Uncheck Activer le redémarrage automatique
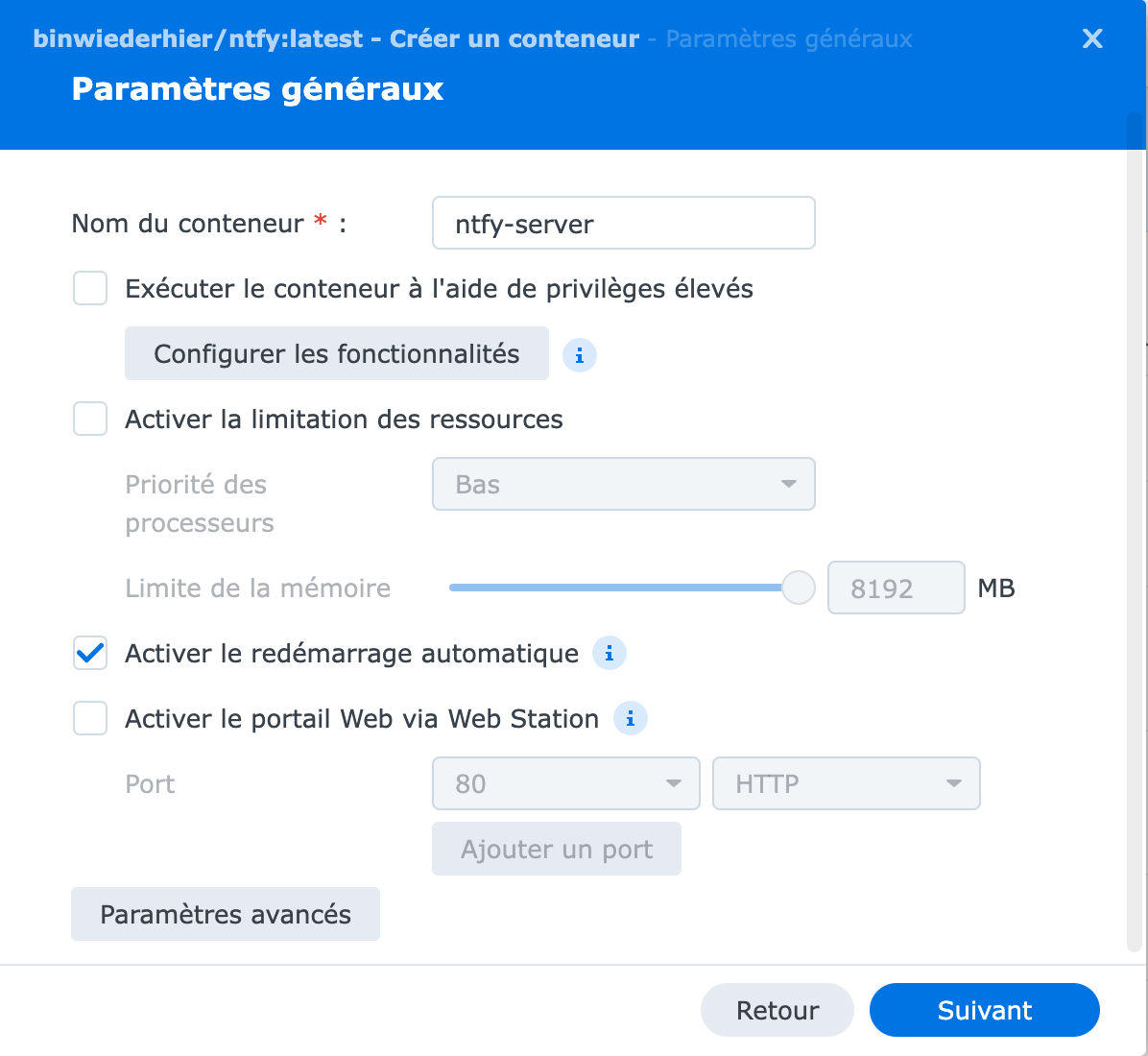The image size is (1148, 1056). point(90,653)
